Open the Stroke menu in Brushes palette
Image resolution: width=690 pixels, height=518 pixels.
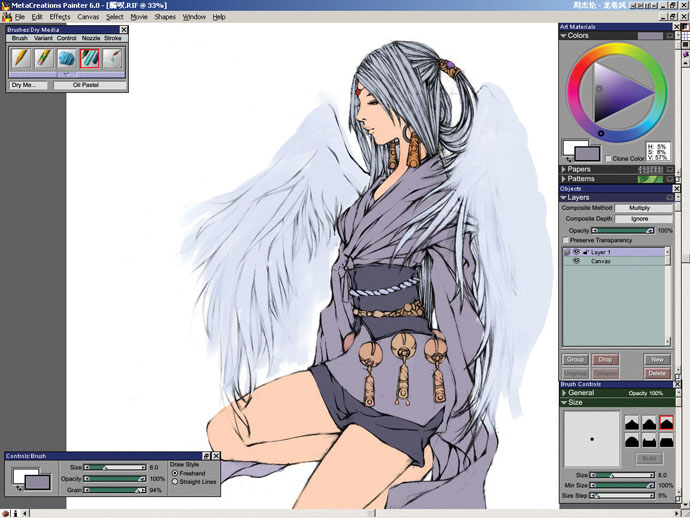tap(113, 38)
